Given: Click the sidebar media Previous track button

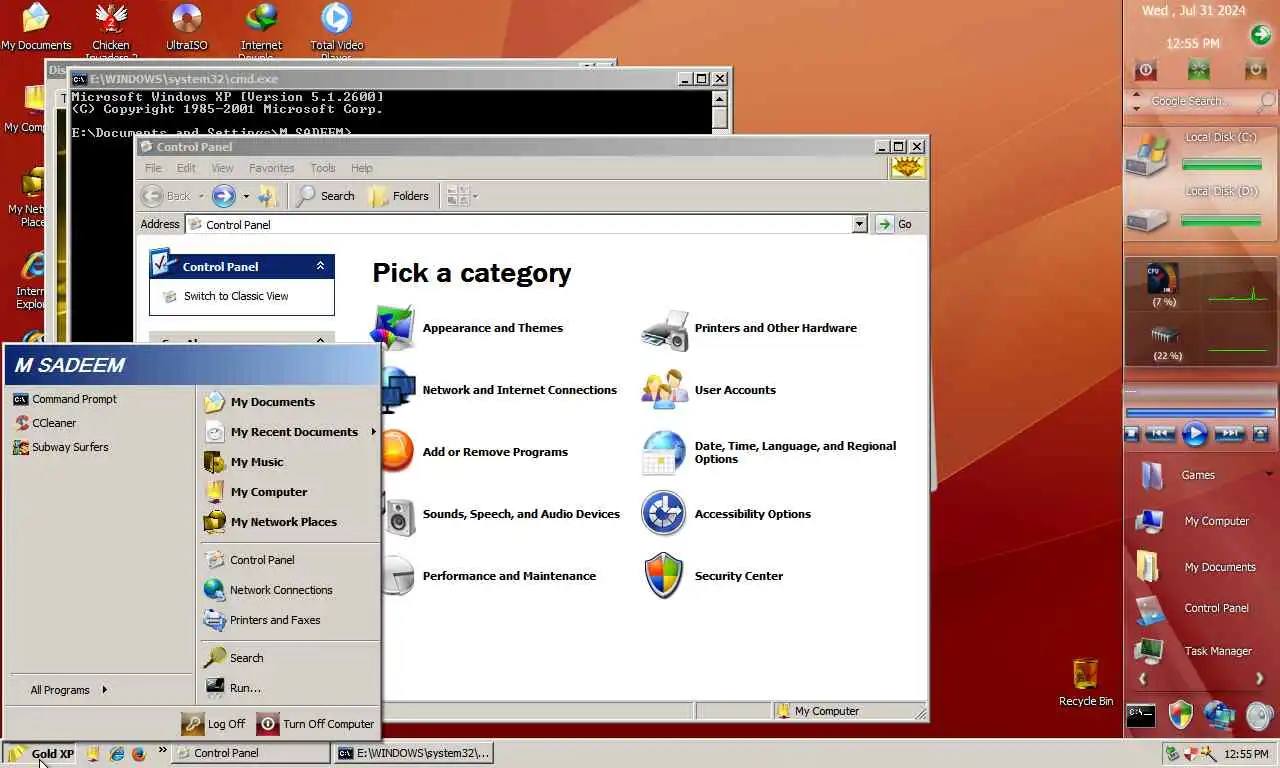Looking at the screenshot, I should [1160, 433].
